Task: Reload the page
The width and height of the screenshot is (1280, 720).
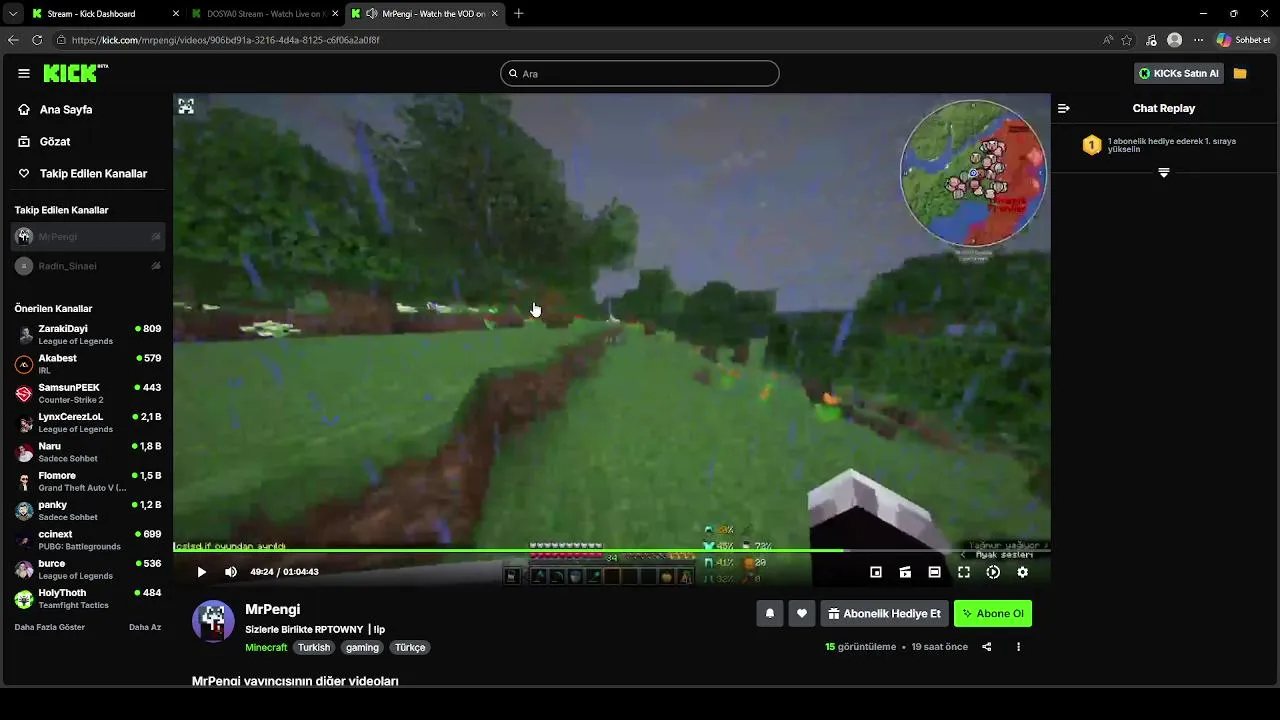Action: click(x=37, y=40)
